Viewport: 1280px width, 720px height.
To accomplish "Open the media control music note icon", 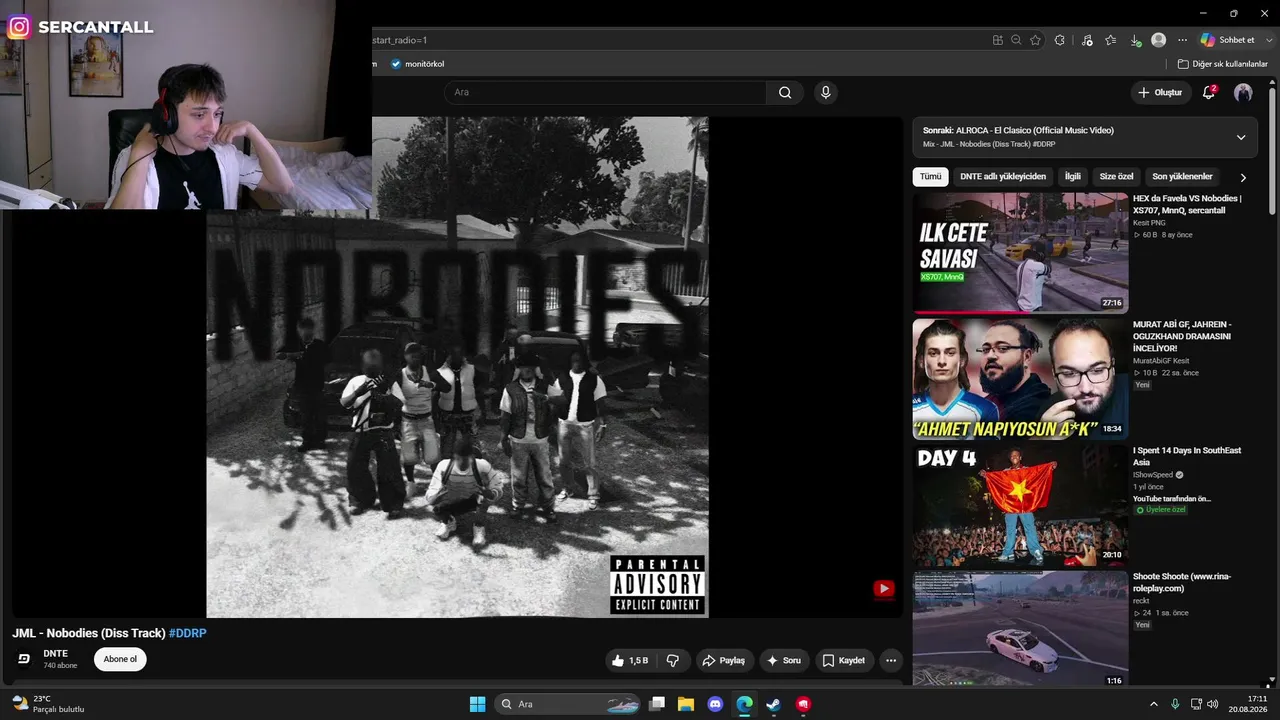I will (1087, 40).
